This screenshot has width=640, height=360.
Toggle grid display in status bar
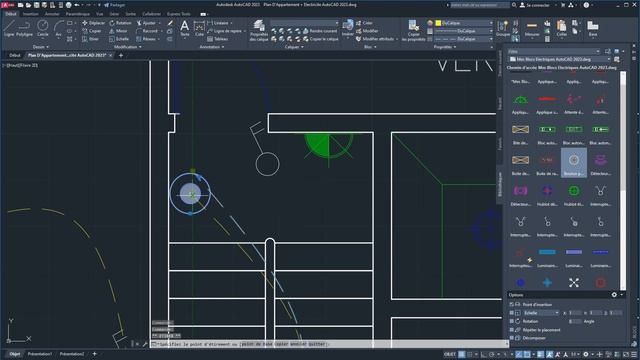tap(462, 354)
